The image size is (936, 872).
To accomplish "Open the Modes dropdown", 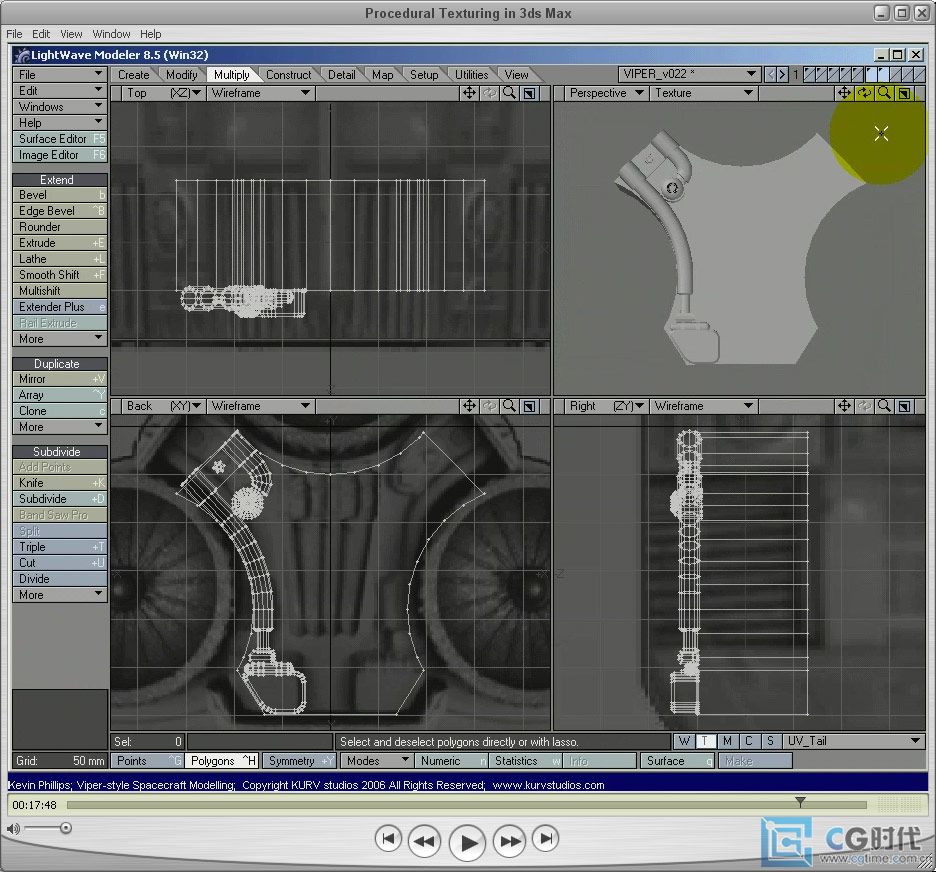I will tap(377, 761).
